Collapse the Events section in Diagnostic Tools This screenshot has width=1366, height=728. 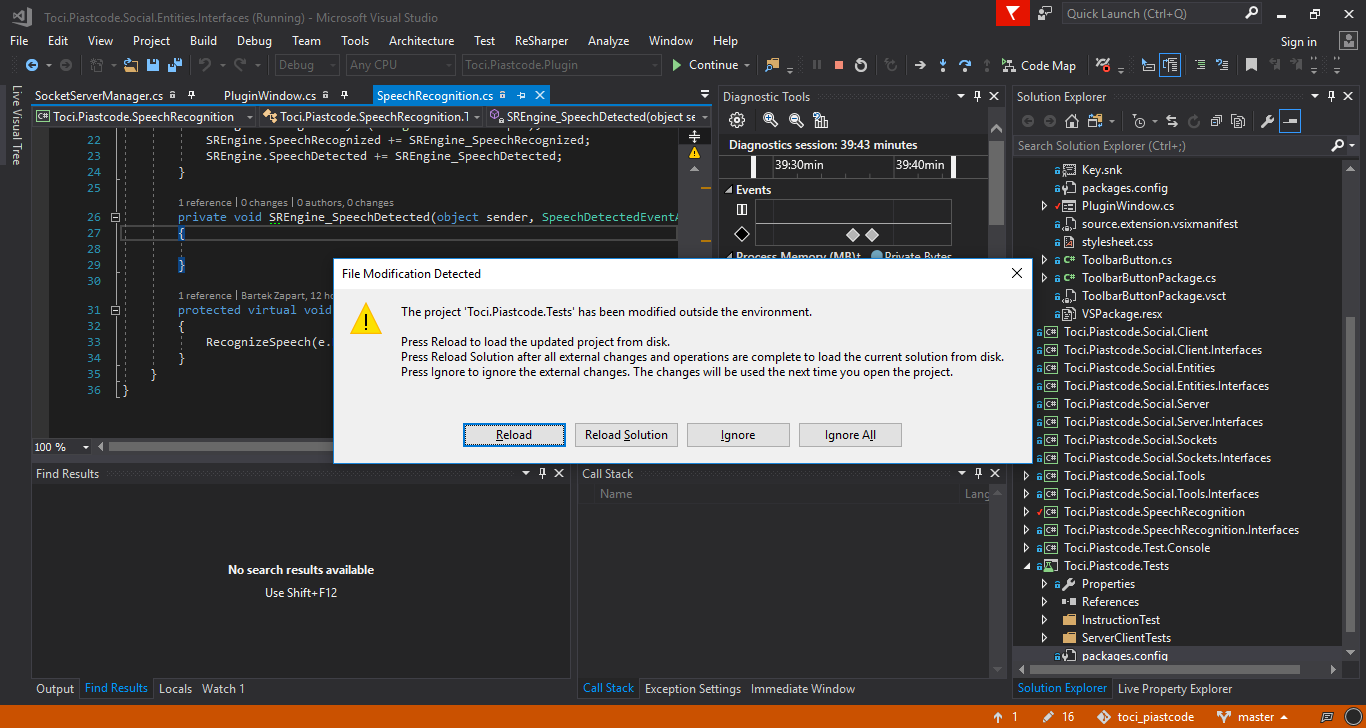(727, 190)
